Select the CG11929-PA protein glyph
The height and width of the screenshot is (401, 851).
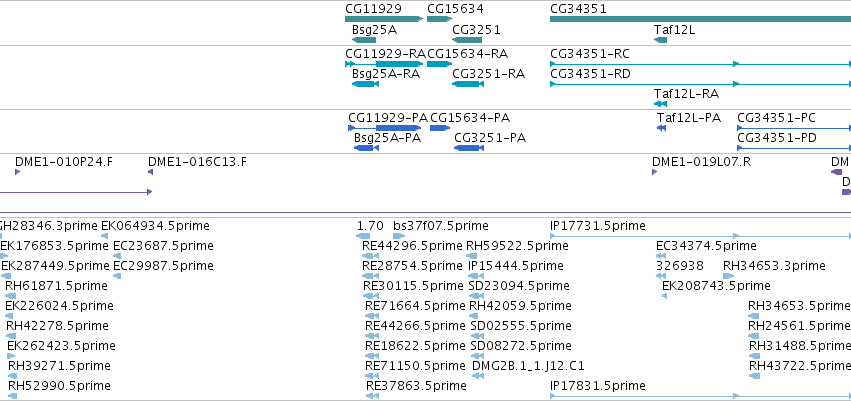pos(384,128)
